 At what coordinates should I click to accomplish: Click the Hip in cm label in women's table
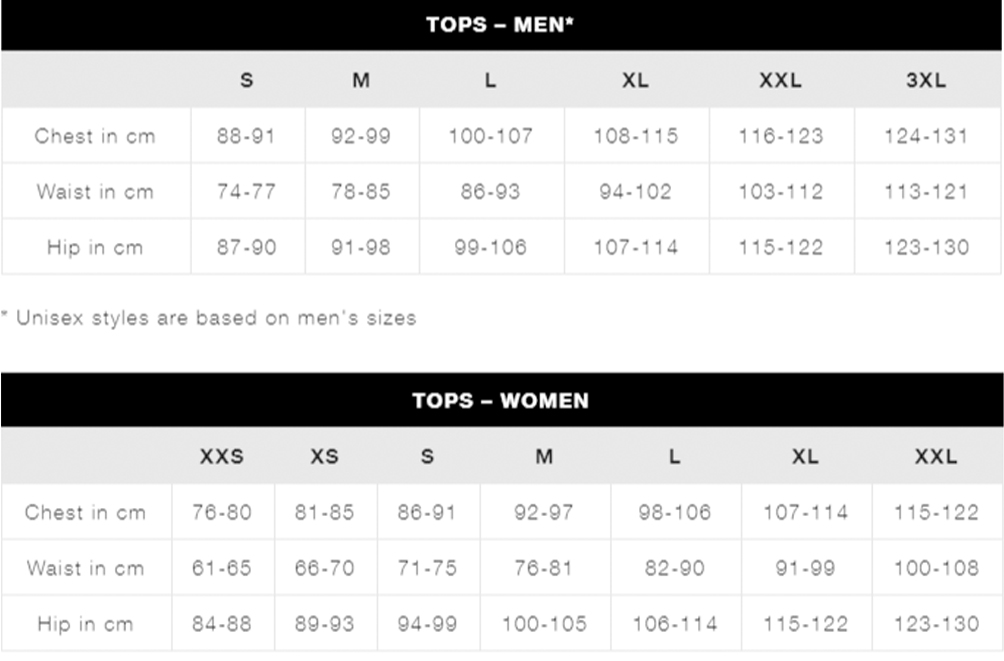(x=85, y=624)
